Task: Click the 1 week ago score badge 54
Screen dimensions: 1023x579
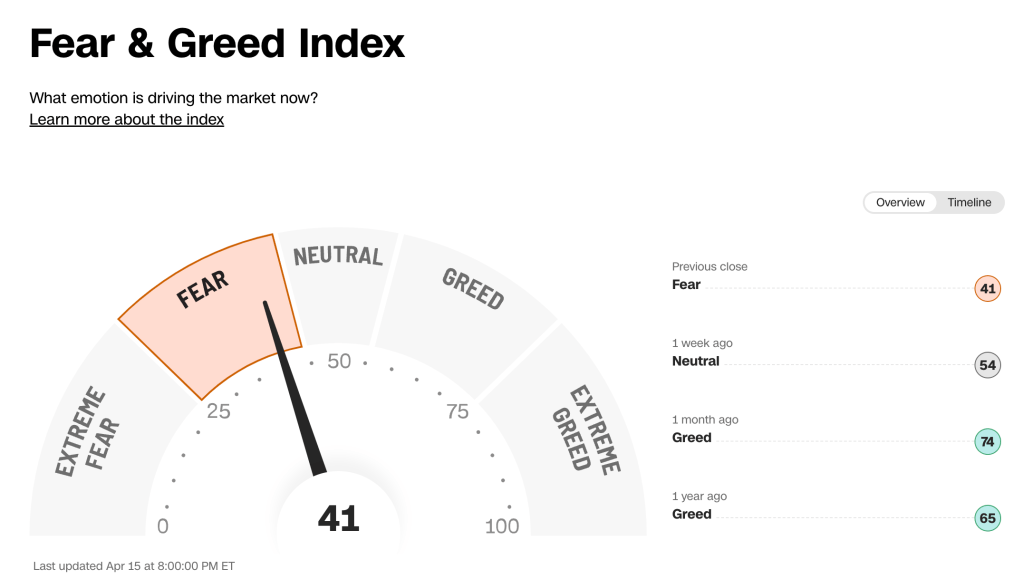Action: tap(987, 365)
